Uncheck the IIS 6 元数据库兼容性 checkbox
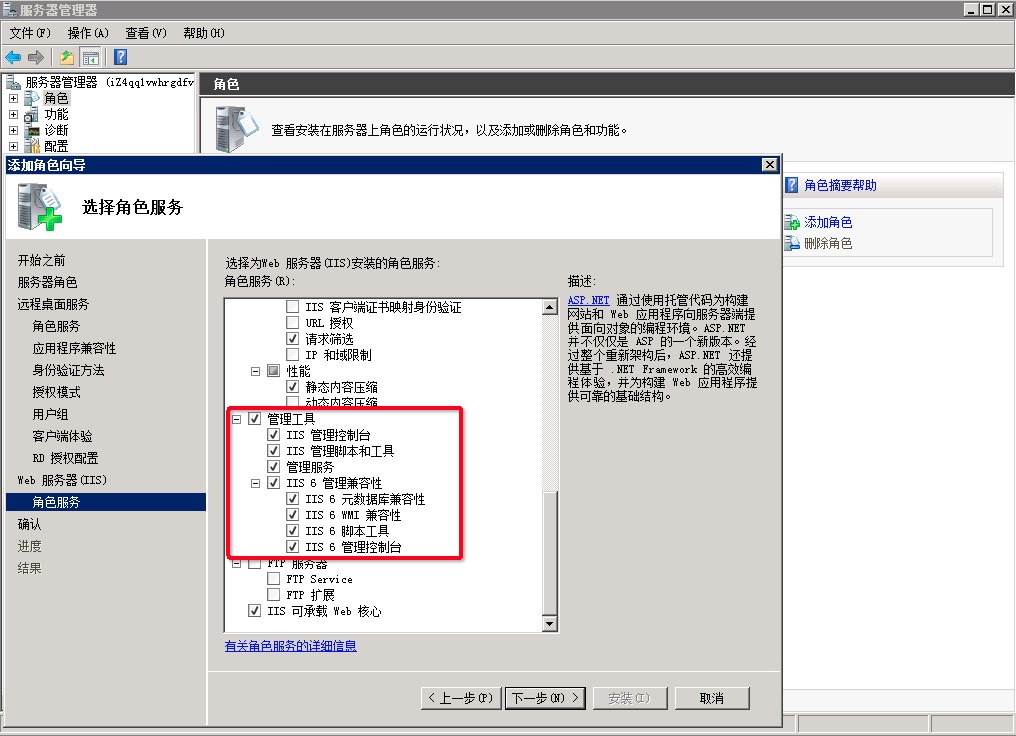The image size is (1016, 736). pos(293,499)
